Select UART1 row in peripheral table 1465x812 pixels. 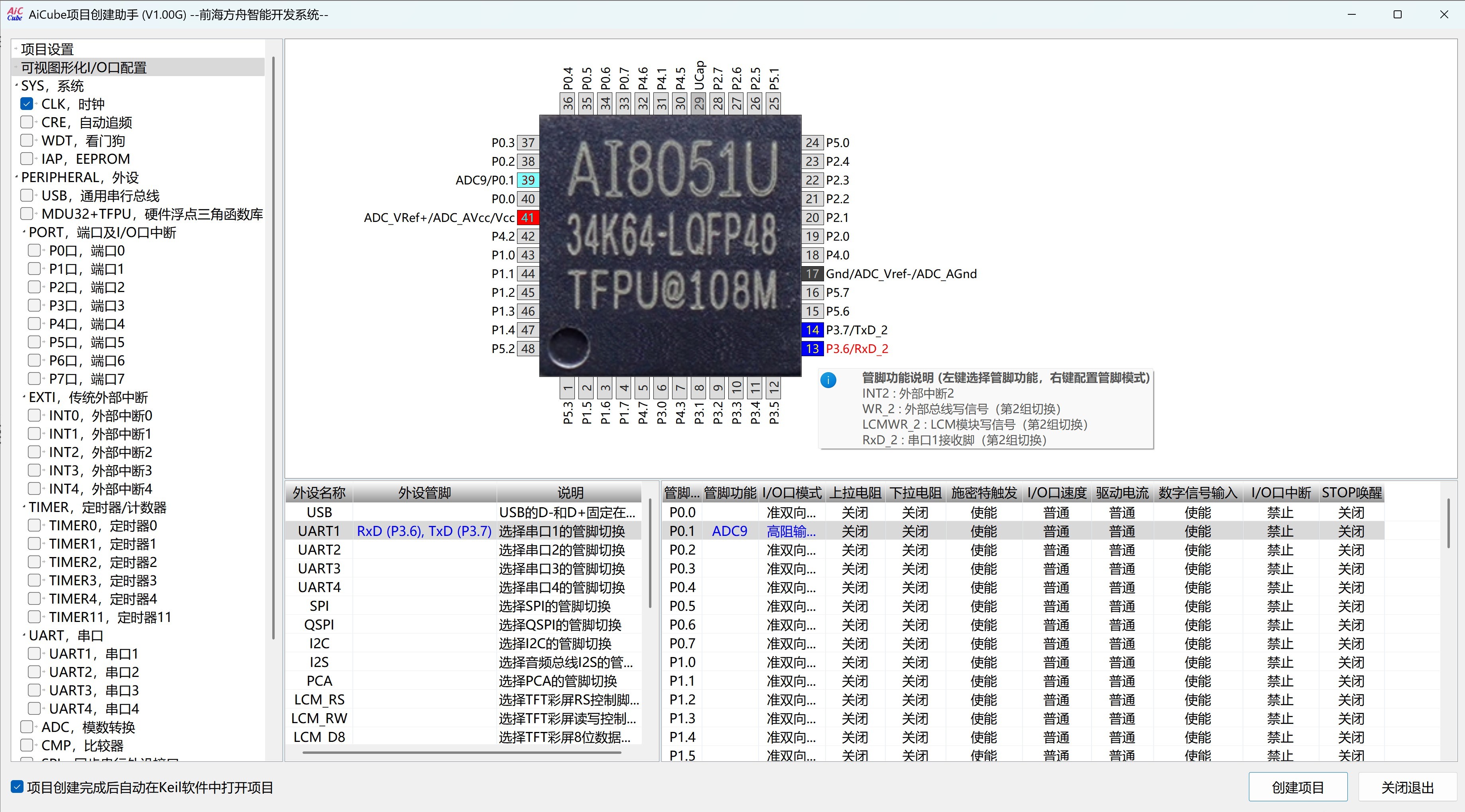(x=464, y=531)
